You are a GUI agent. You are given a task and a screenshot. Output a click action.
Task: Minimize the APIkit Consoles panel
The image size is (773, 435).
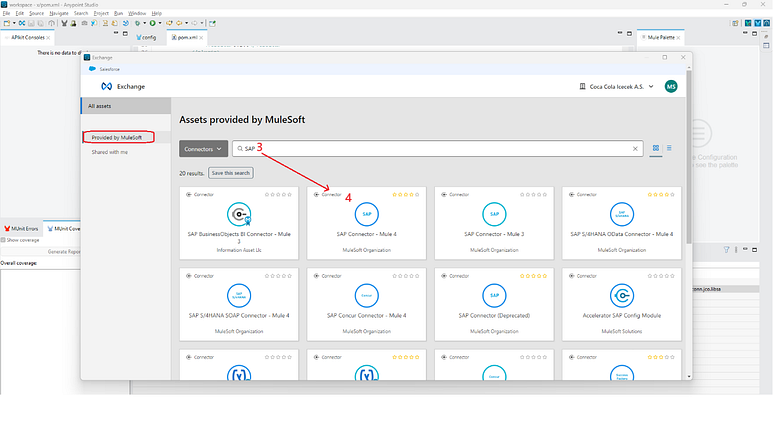(116, 33)
